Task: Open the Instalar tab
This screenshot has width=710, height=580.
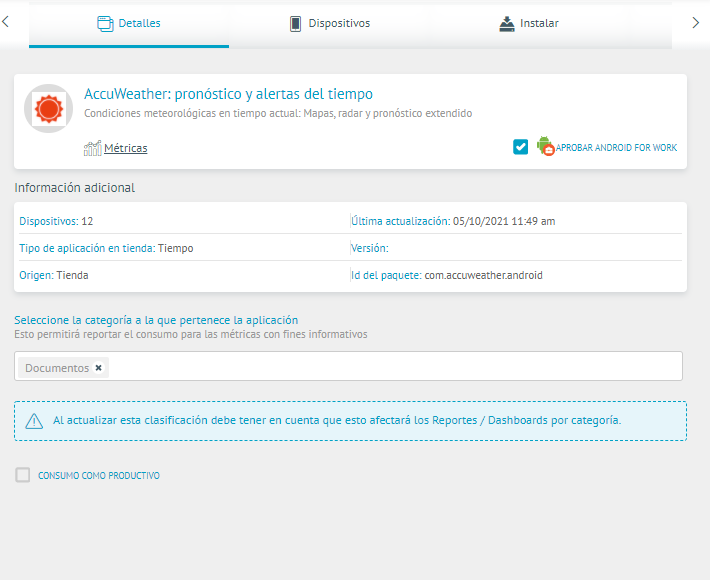Action: [529, 24]
